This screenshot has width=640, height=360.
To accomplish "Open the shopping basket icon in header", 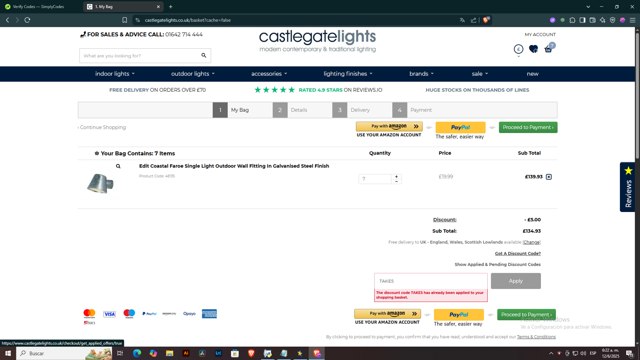I will (549, 49).
